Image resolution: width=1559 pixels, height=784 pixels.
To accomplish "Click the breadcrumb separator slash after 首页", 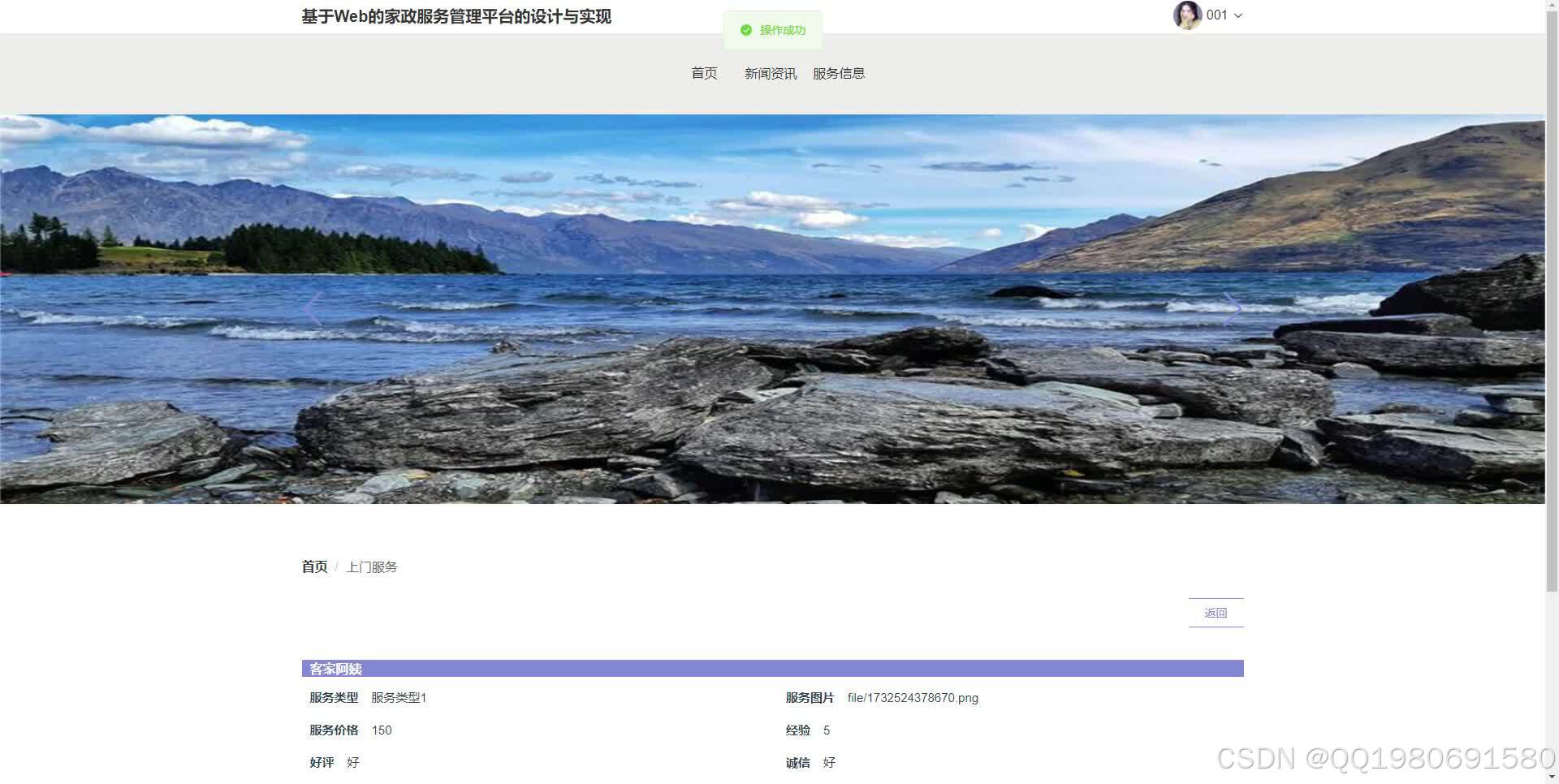I will coord(336,566).
